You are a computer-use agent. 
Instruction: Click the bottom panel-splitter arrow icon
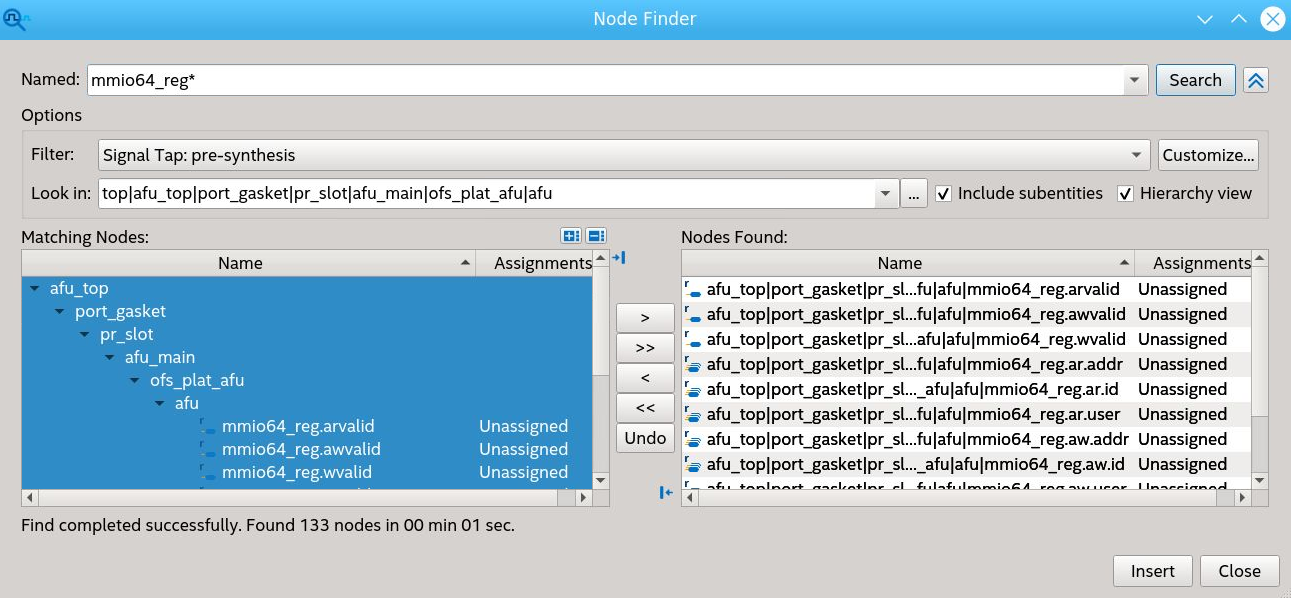coord(666,492)
